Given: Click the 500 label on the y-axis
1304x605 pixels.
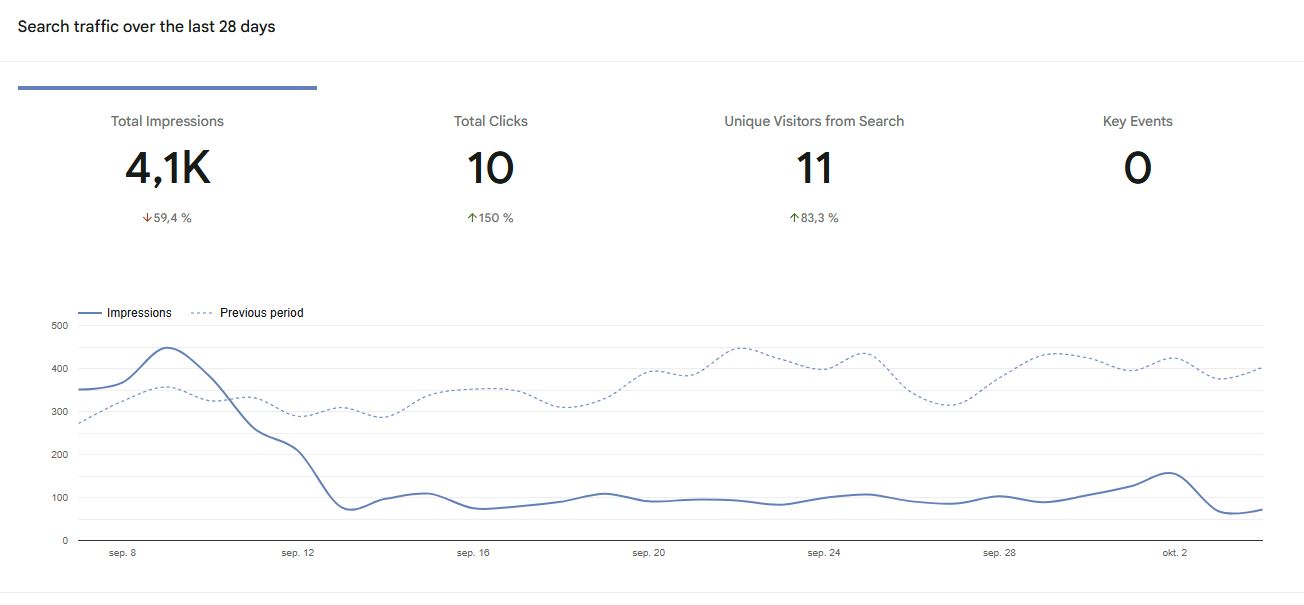Looking at the screenshot, I should [58, 326].
